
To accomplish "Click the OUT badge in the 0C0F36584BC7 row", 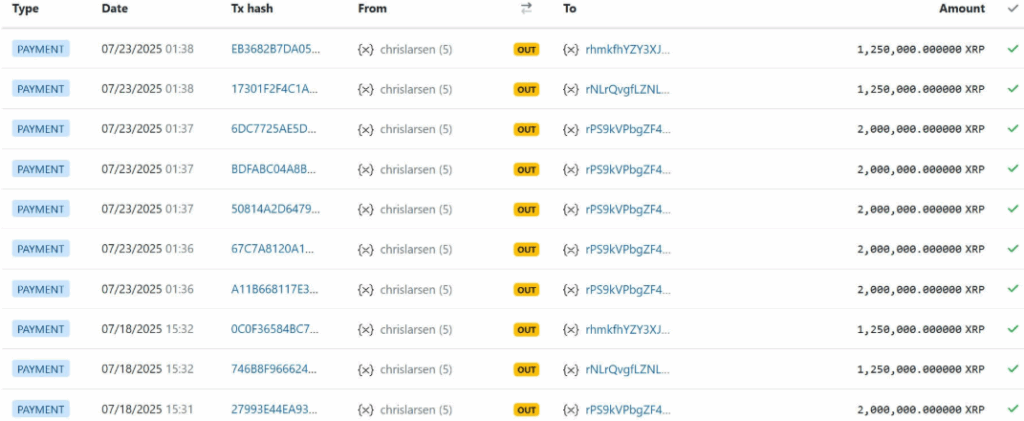I will [x=526, y=329].
